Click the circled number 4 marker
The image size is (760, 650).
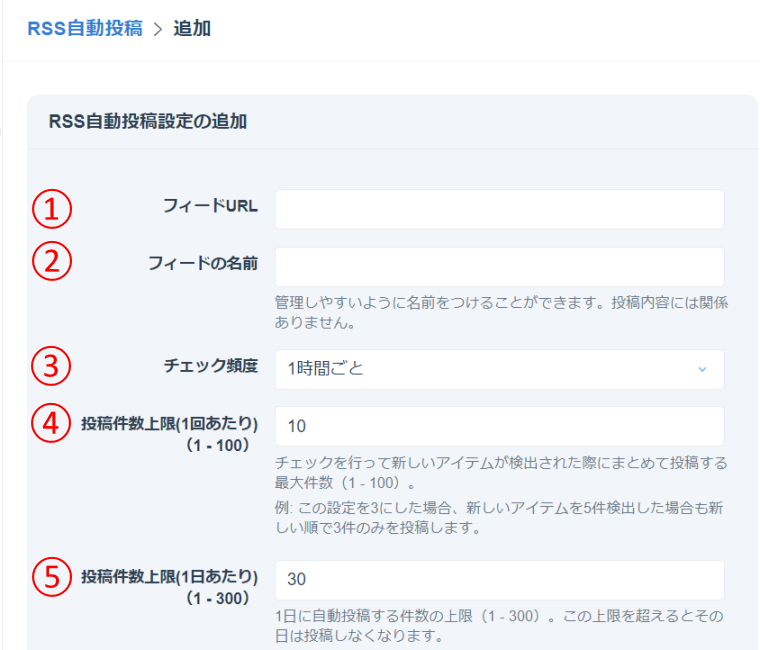pyautogui.click(x=51, y=423)
